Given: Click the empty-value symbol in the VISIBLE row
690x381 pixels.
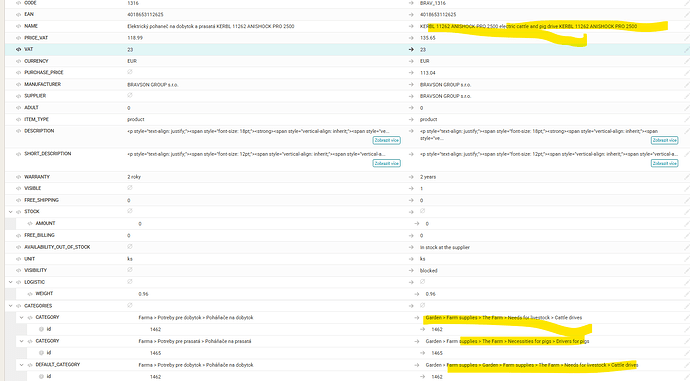Looking at the screenshot, I should pos(130,188).
